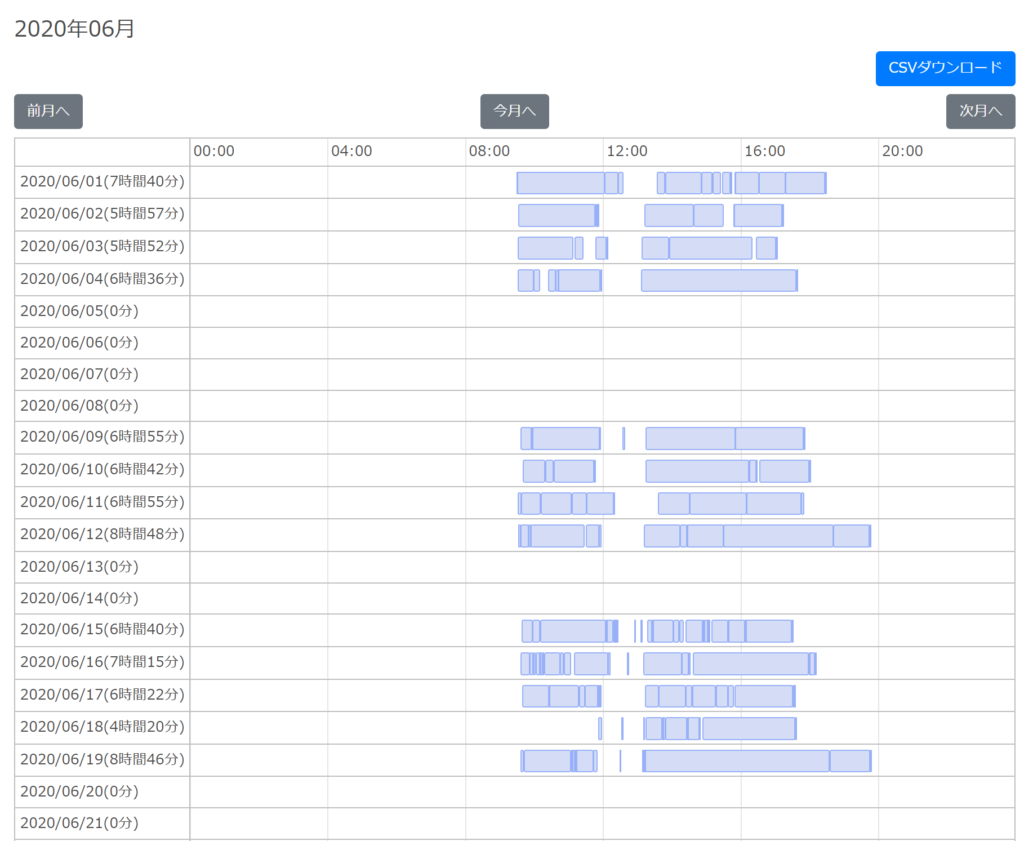Click the 16:00 time column header
Viewport: 1024px width, 841px height.
click(x=765, y=151)
